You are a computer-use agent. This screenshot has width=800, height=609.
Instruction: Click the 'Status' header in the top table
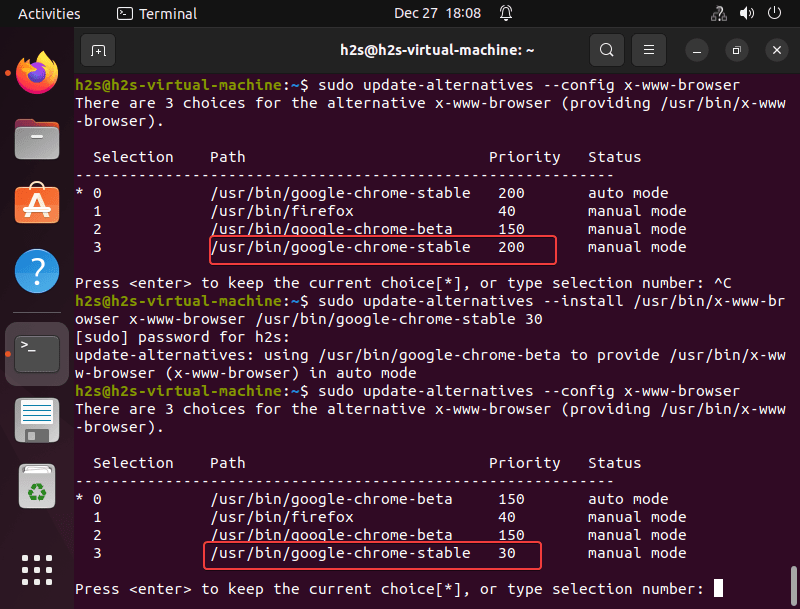tap(614, 157)
